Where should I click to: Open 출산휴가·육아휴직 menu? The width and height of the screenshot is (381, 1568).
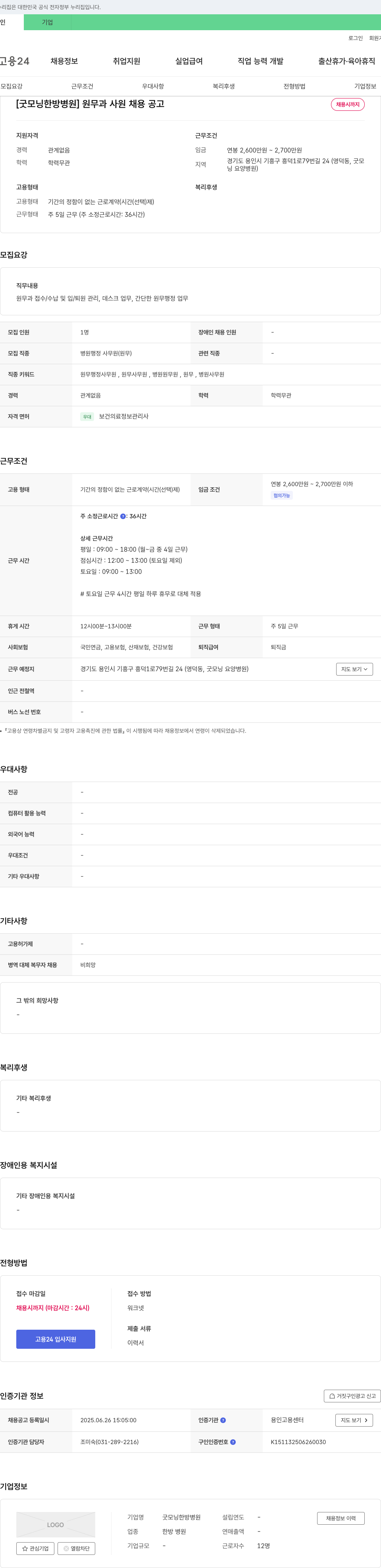[346, 61]
